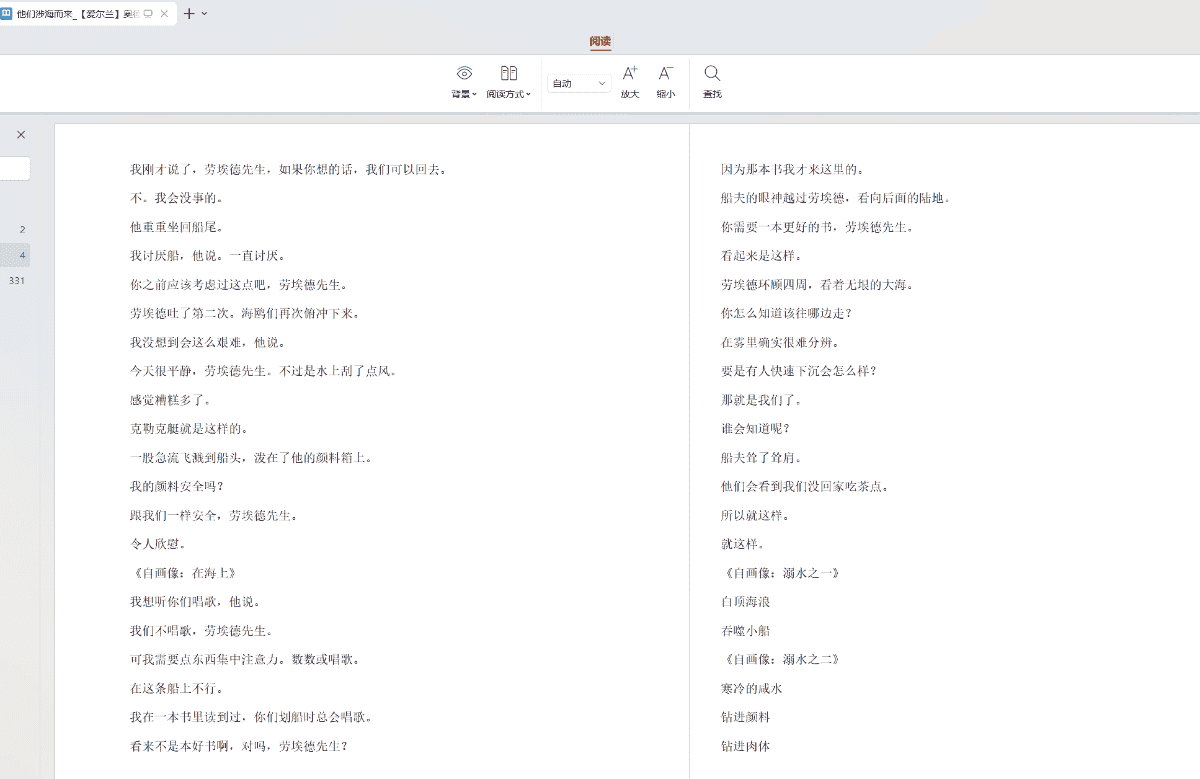Image resolution: width=1200 pixels, height=779 pixels.
Task: Switch to the 阅读 ribbon tab
Action: 600,42
